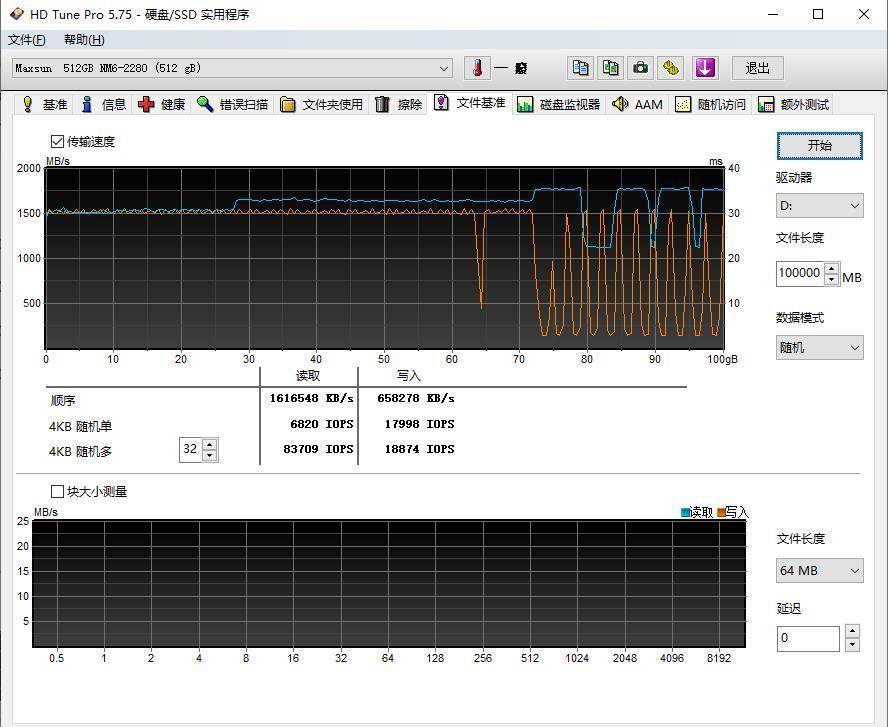Switch to the 基准 tab
Image resolution: width=888 pixels, height=727 pixels.
45,104
